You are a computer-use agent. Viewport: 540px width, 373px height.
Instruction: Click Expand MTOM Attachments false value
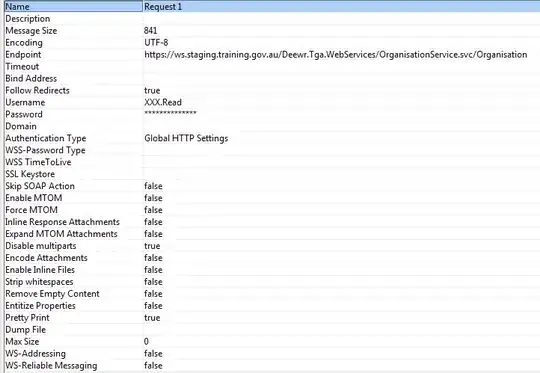pos(153,234)
